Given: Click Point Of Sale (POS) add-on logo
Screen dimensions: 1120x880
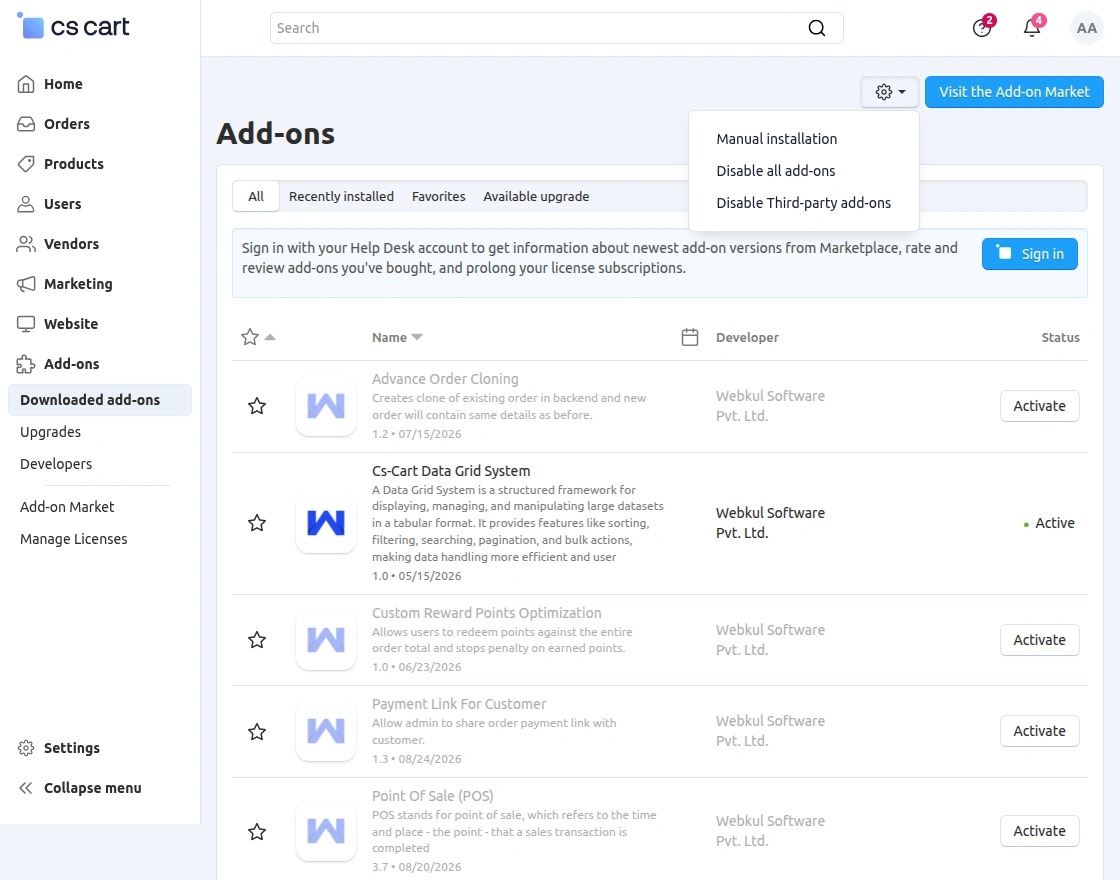Looking at the screenshot, I should coord(326,831).
